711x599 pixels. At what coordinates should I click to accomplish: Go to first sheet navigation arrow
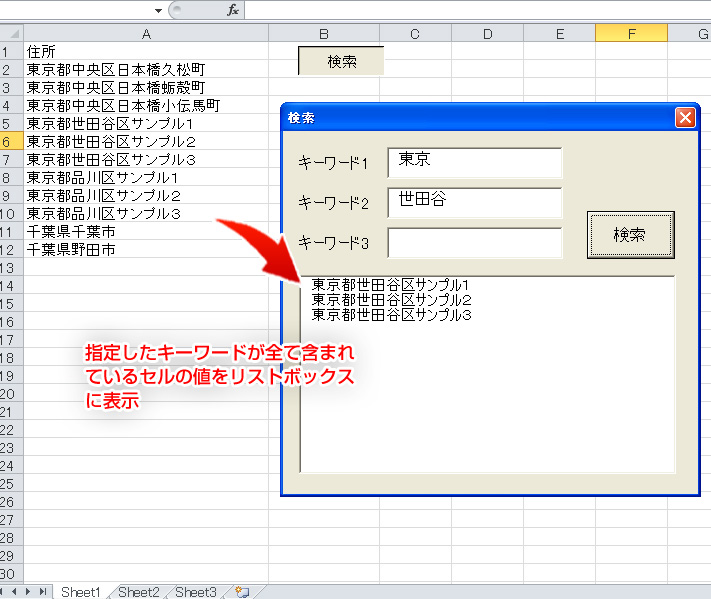tap(1, 591)
